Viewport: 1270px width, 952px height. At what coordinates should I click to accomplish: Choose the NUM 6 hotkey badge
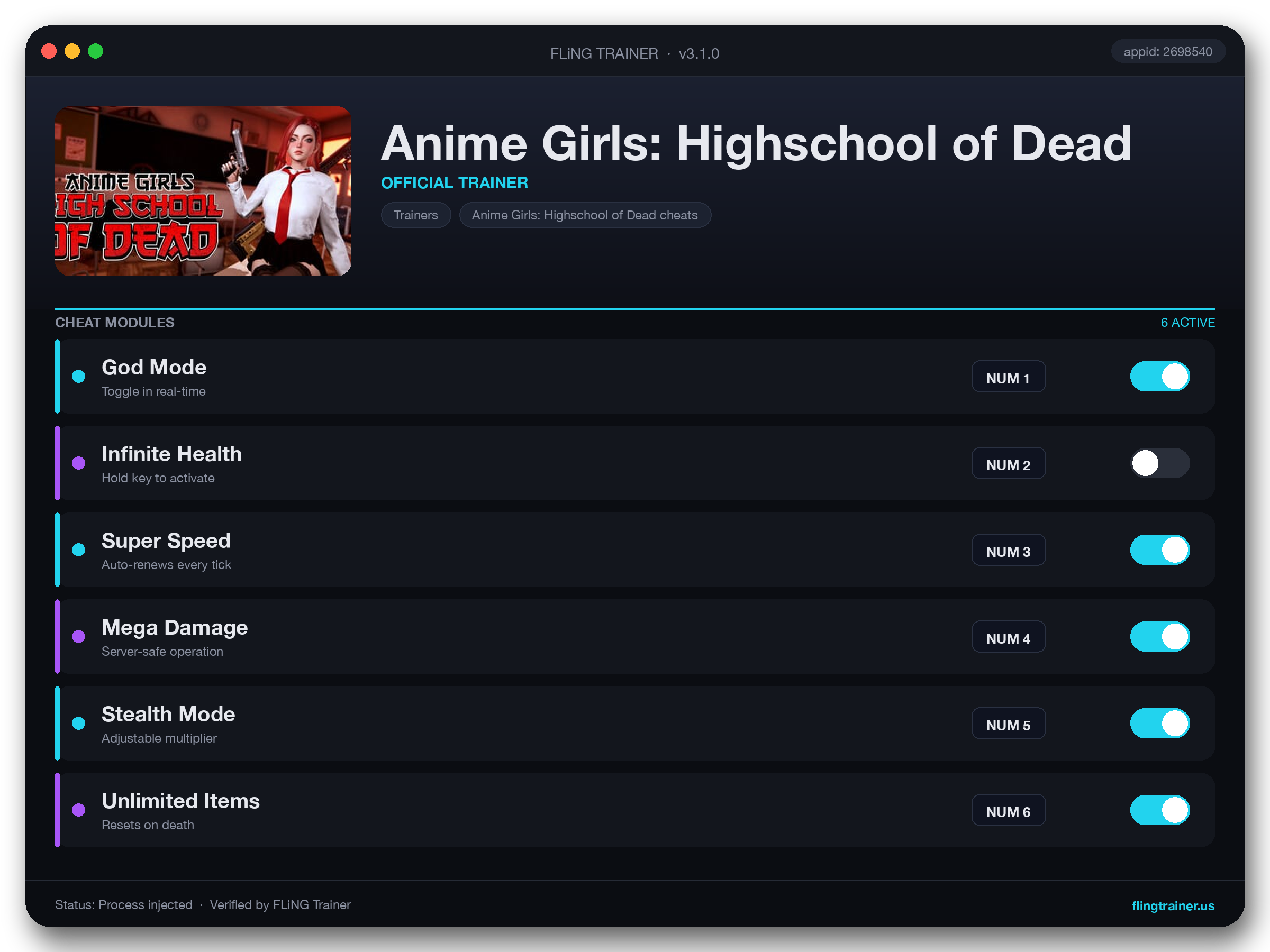(1008, 810)
